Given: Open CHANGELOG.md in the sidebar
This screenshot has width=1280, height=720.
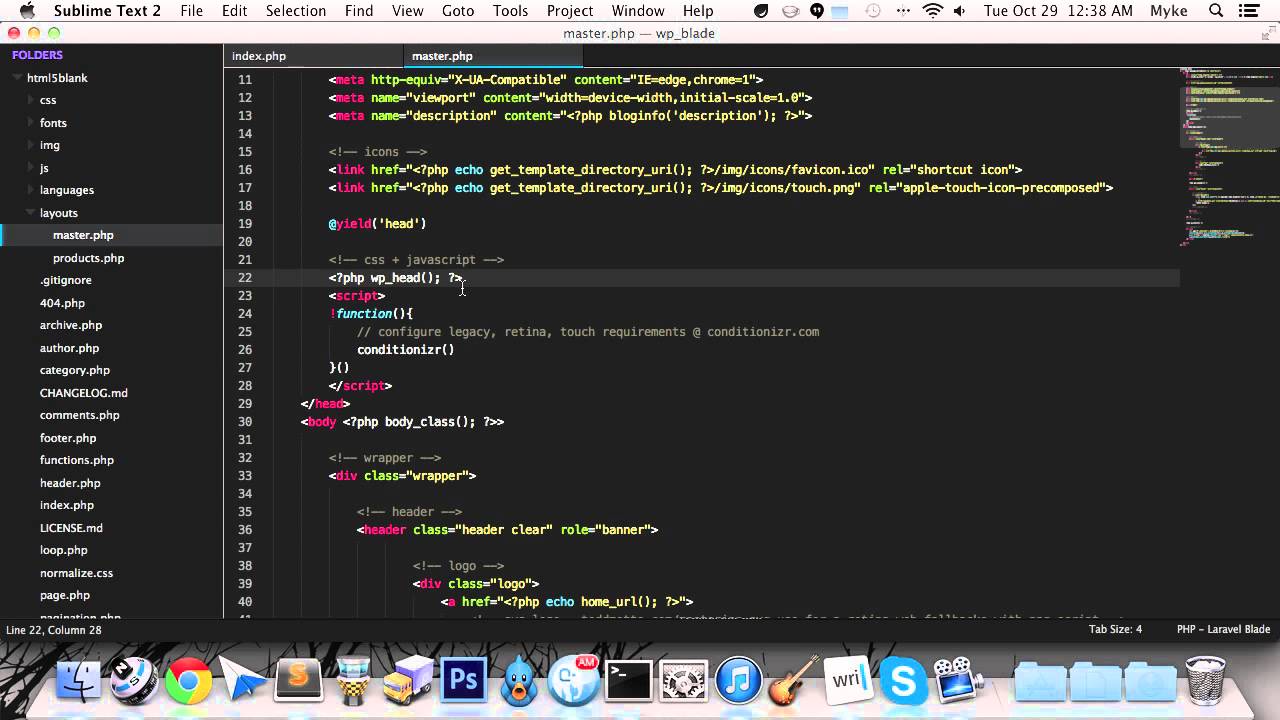Looking at the screenshot, I should pos(83,393).
